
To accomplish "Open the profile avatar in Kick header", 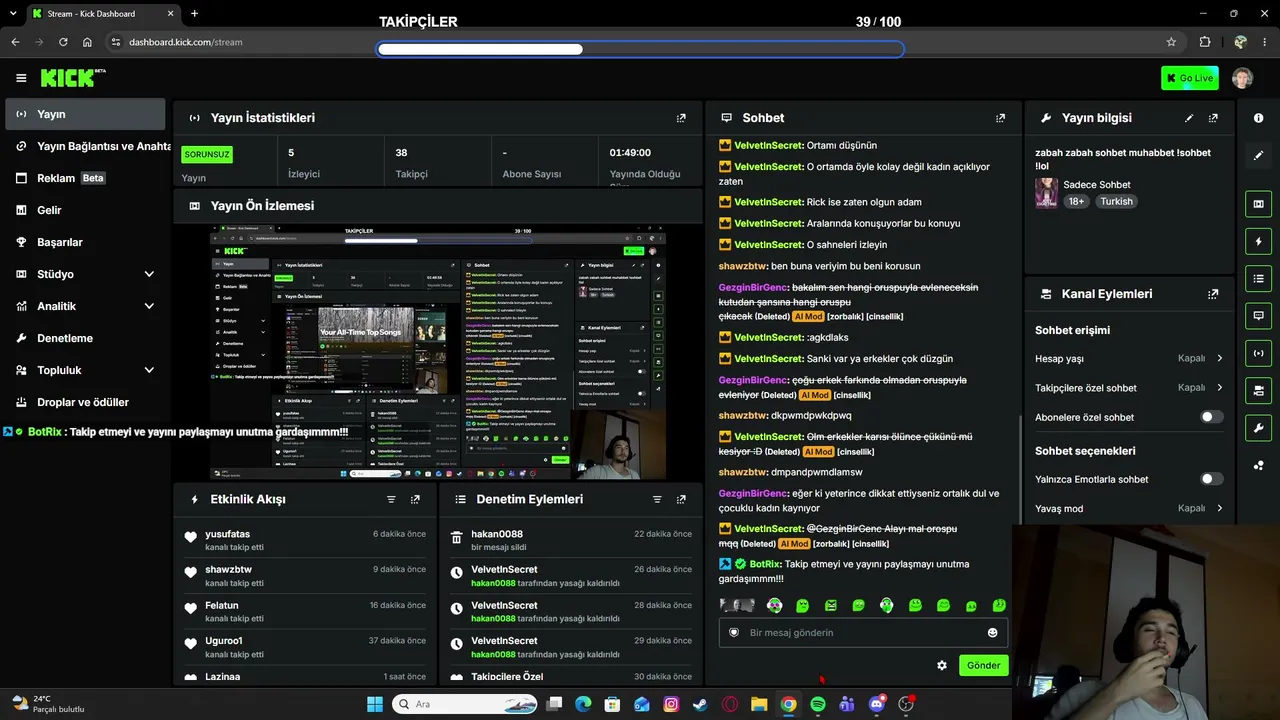I will 1242,78.
